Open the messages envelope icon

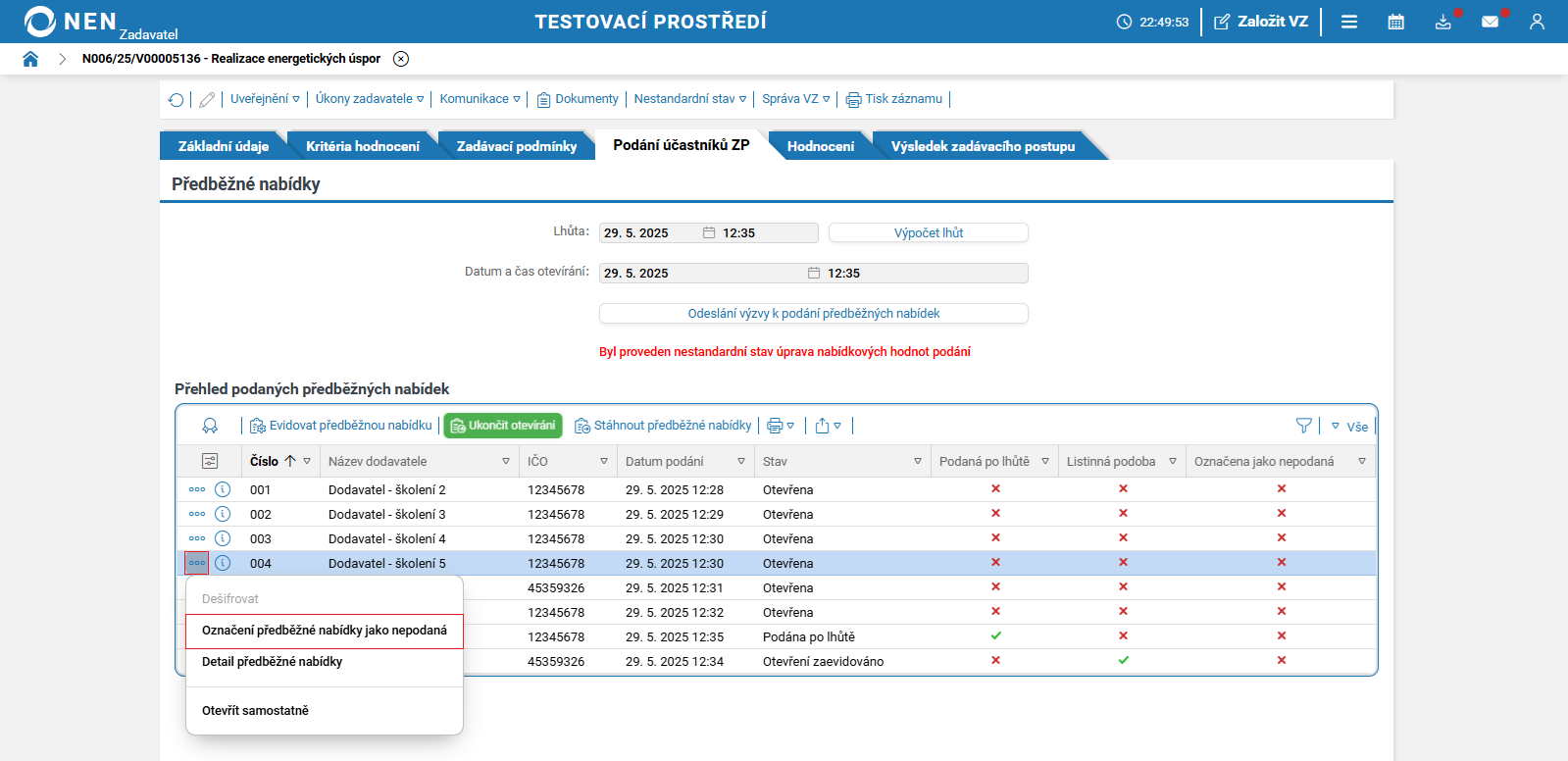click(1490, 22)
